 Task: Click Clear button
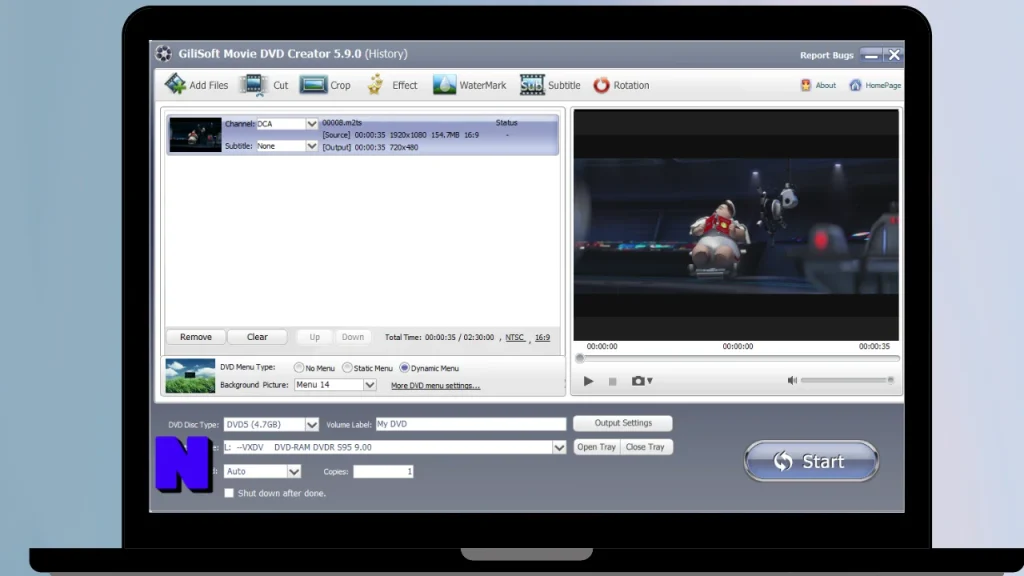point(257,337)
